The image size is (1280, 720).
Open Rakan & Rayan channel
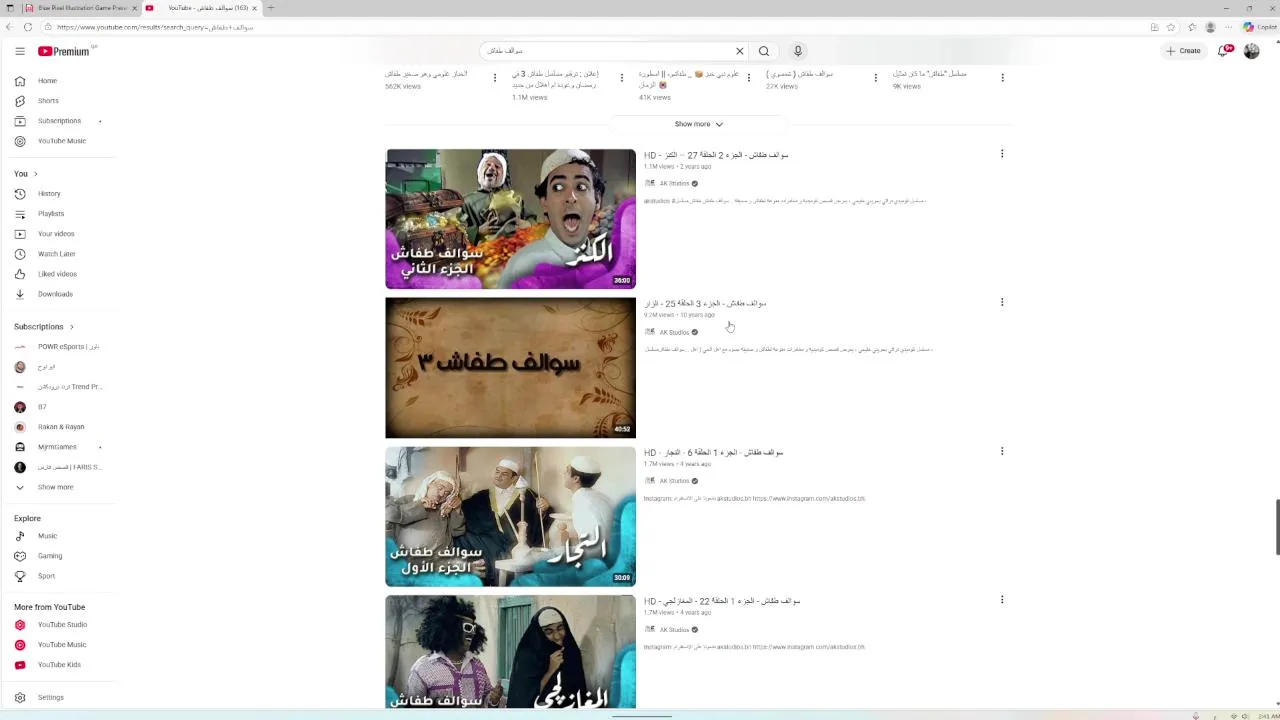click(x=60, y=427)
